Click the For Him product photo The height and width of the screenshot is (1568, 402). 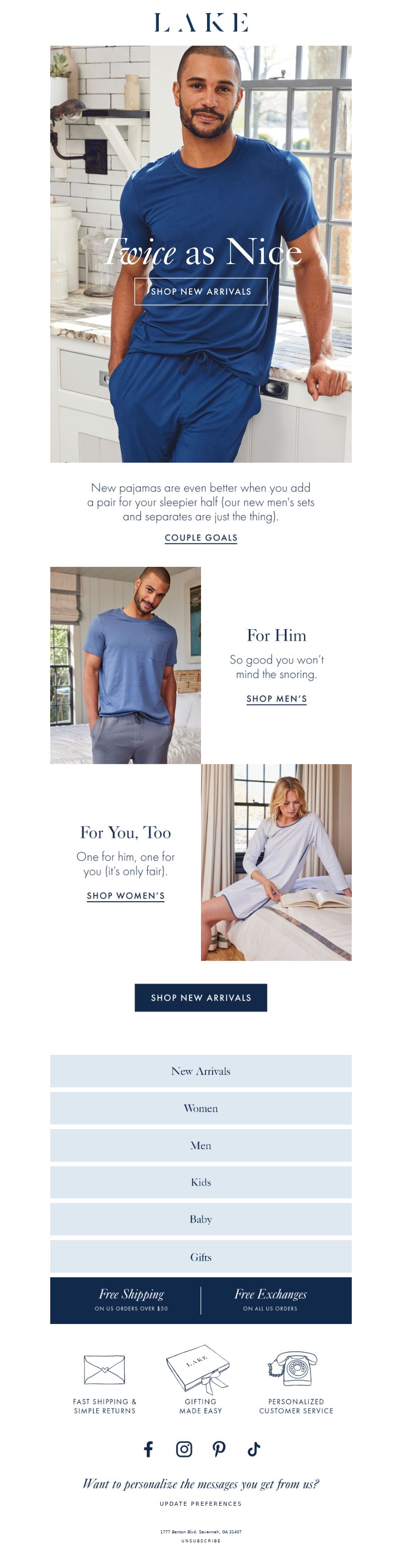pyautogui.click(x=126, y=665)
